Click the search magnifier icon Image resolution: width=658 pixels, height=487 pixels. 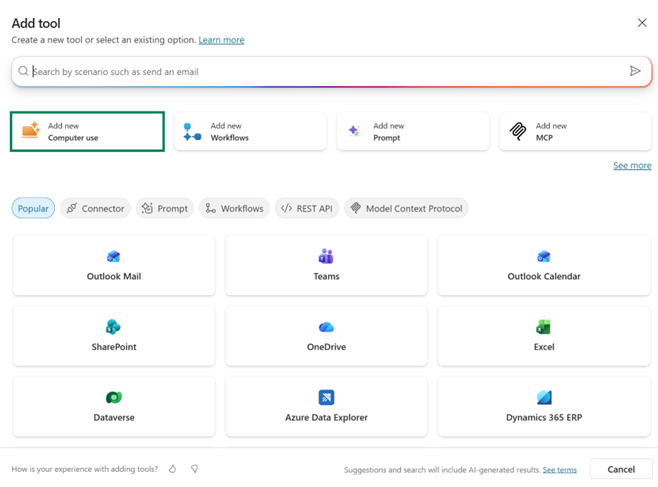[24, 71]
